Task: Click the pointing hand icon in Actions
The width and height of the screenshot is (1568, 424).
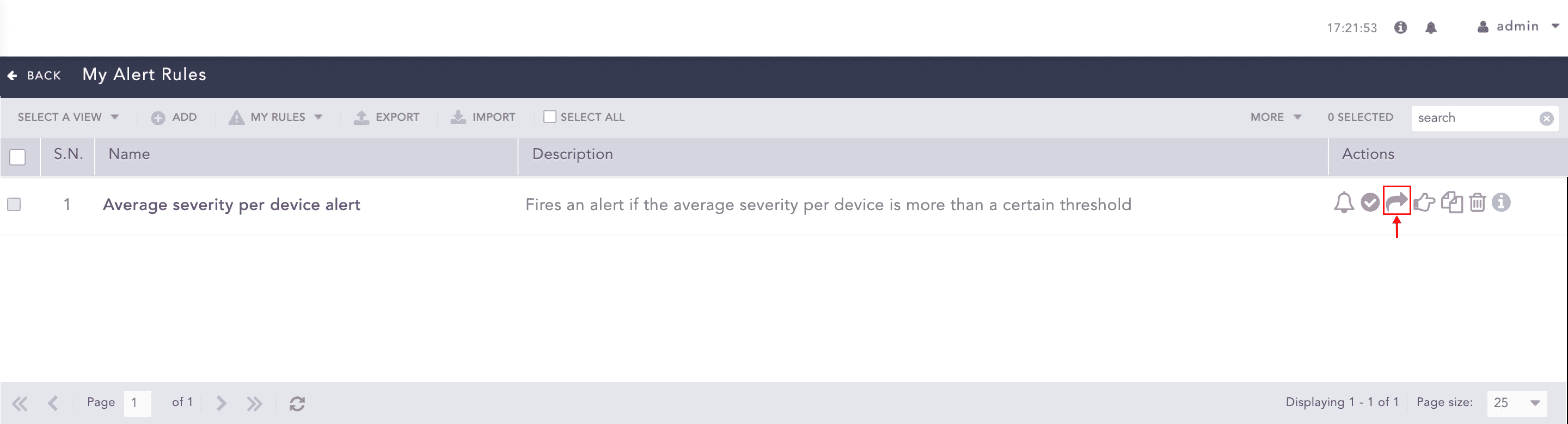Action: pos(1424,202)
